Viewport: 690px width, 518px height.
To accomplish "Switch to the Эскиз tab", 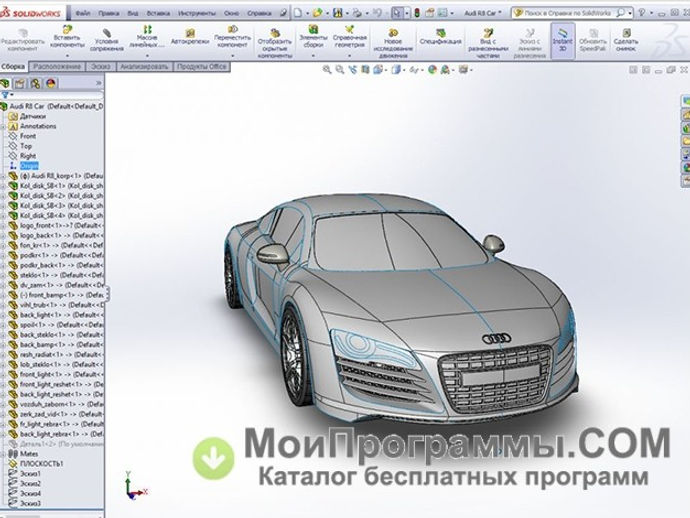I will pyautogui.click(x=100, y=67).
